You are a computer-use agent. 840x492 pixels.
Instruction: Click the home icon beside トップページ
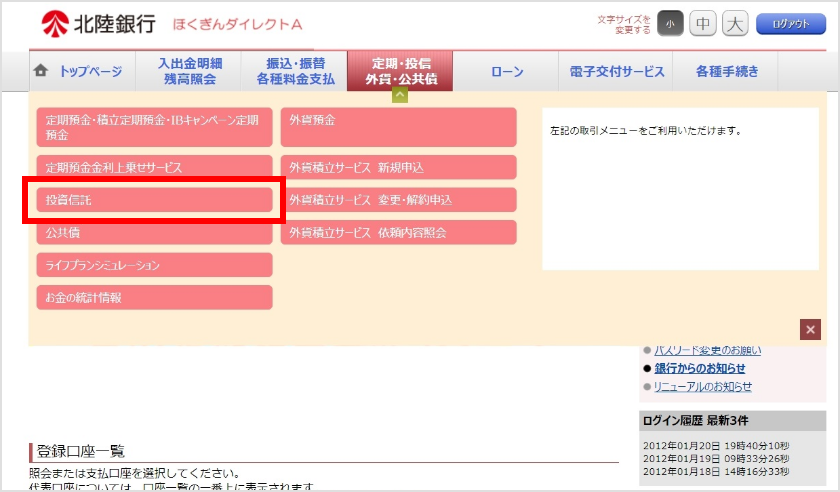coord(41,71)
